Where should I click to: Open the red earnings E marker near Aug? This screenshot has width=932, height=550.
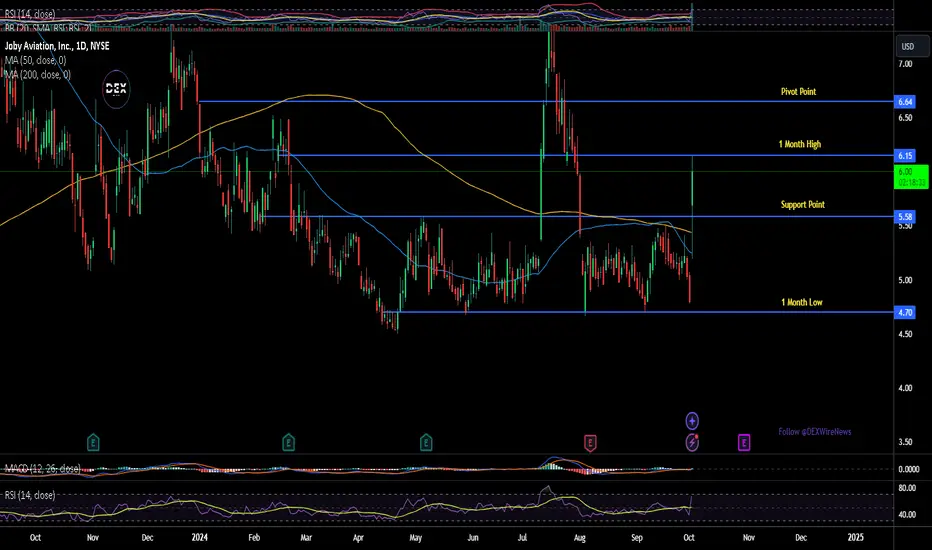click(x=590, y=443)
